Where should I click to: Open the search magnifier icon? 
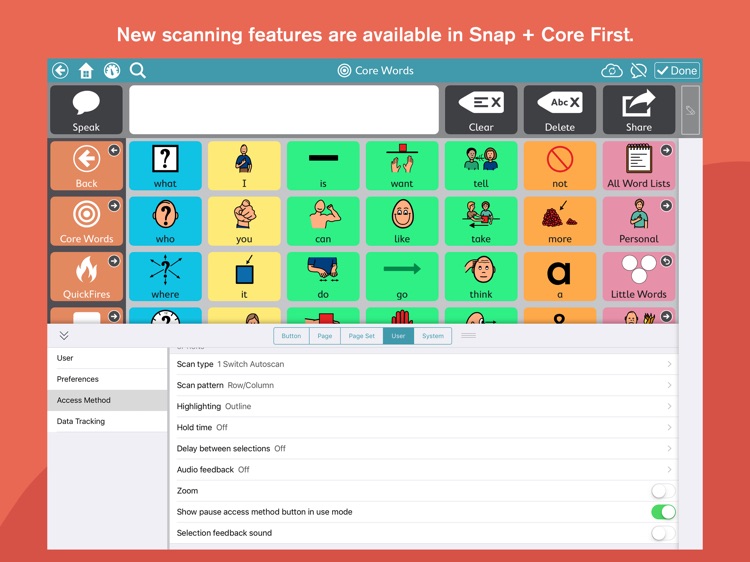point(138,71)
